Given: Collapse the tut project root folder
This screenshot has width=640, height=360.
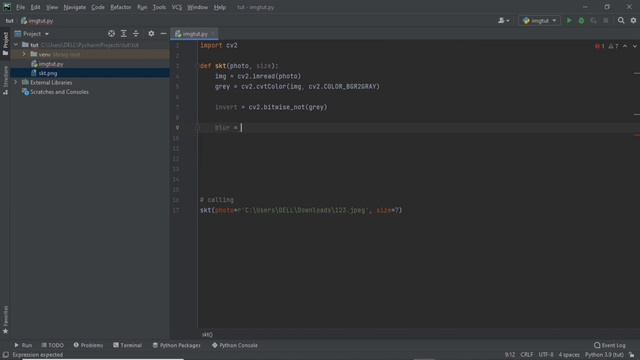Looking at the screenshot, I should tap(16, 45).
